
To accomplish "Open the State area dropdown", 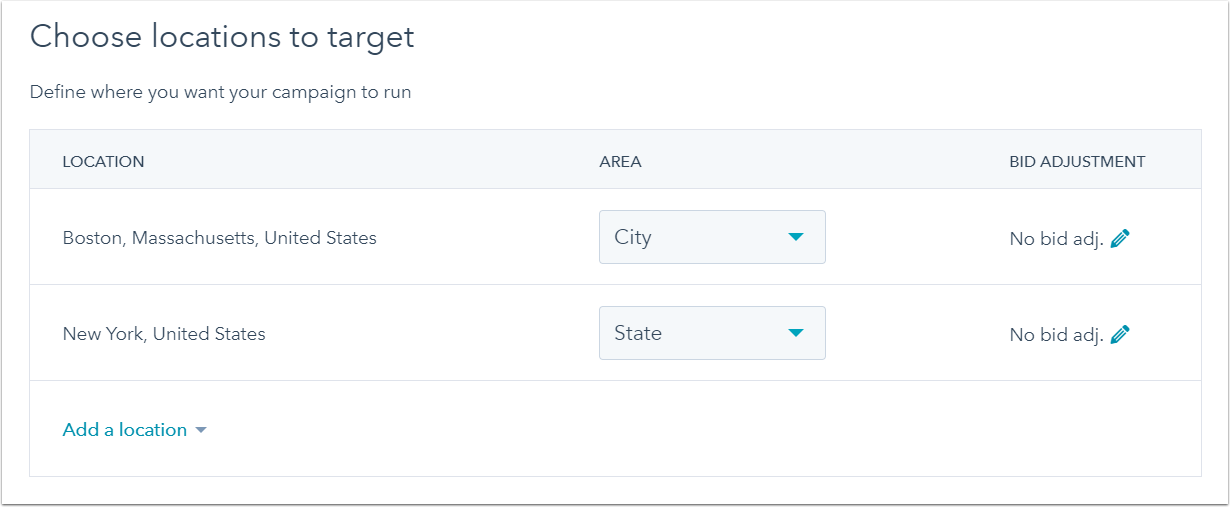I will click(x=712, y=333).
